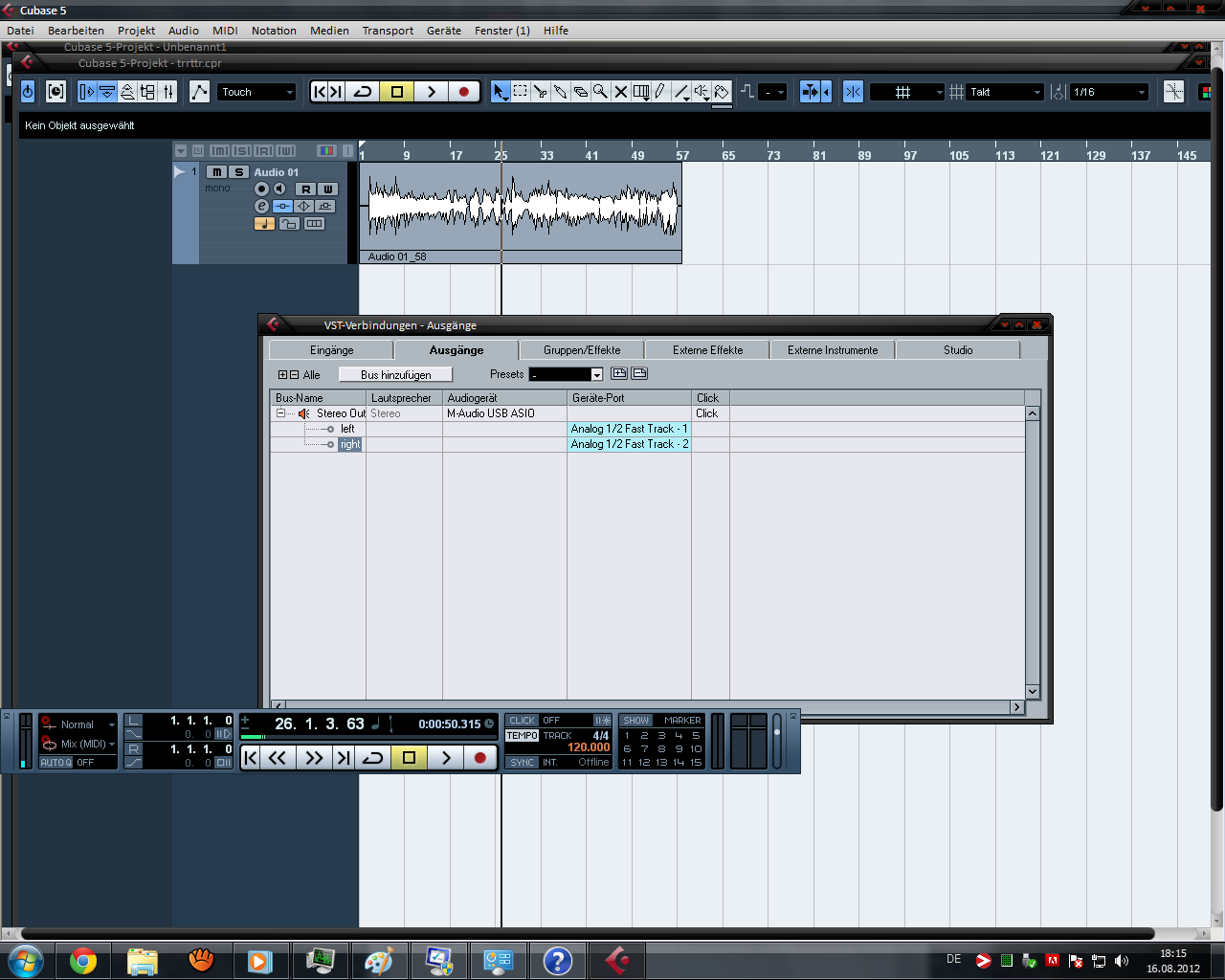Switch to the Studio tab

pyautogui.click(x=958, y=350)
